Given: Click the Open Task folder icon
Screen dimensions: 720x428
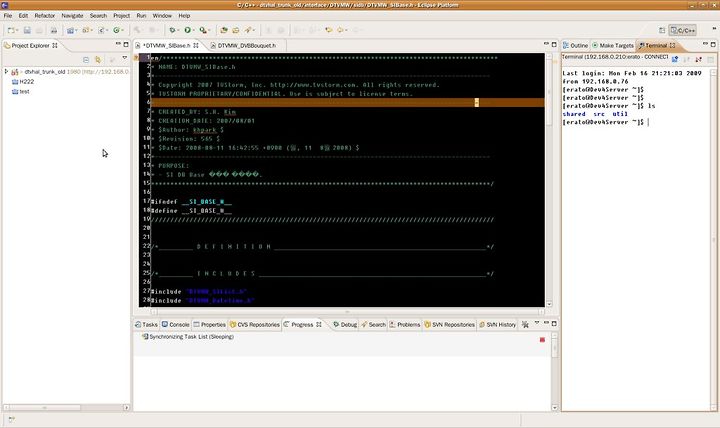Looking at the screenshot, I should (236, 30).
